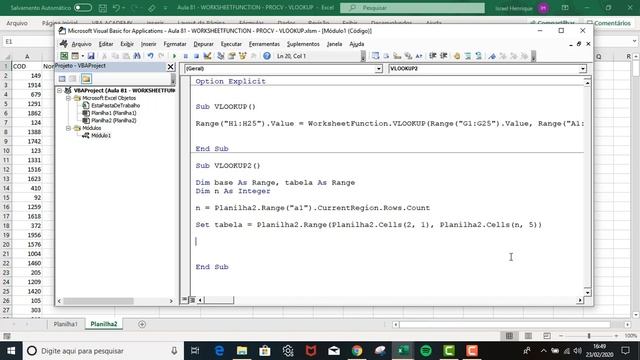Open the Properties Window toolbar icon

coord(231,56)
